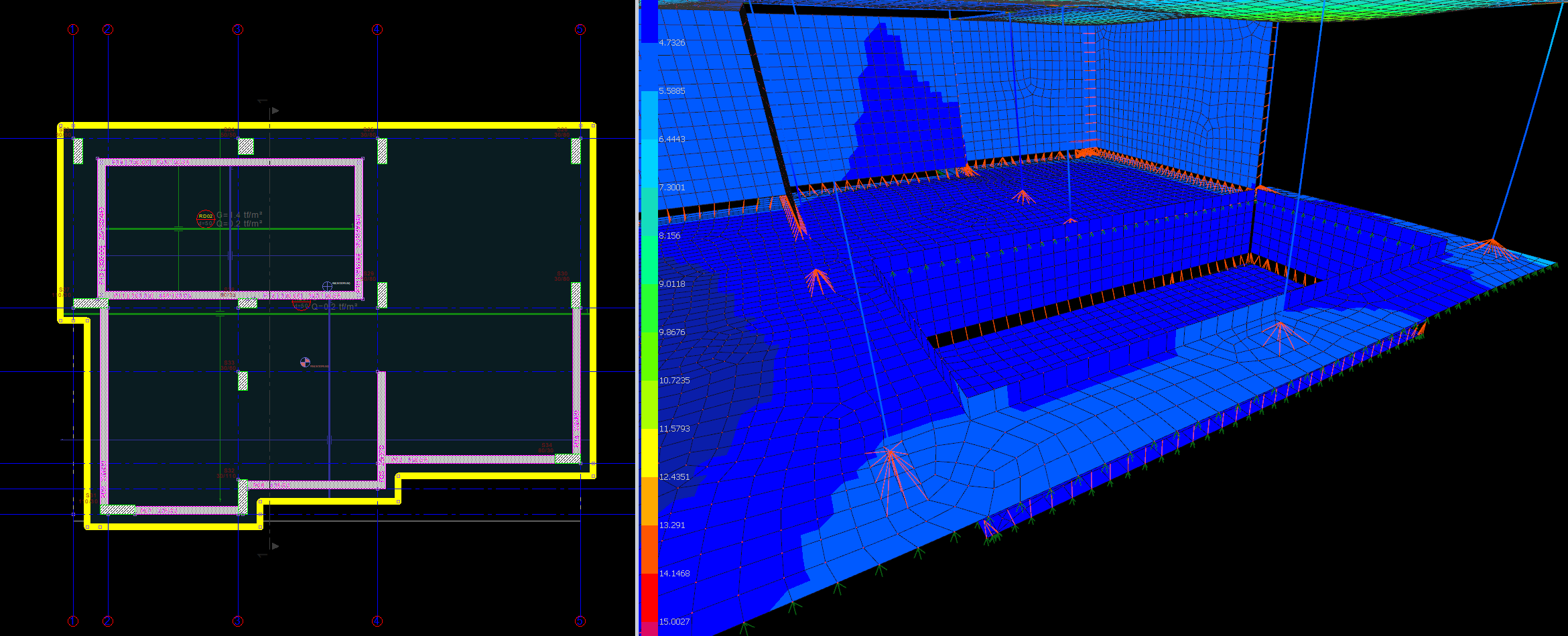
Task: Click the G=1.4 tf/m² load label
Action: click(239, 215)
